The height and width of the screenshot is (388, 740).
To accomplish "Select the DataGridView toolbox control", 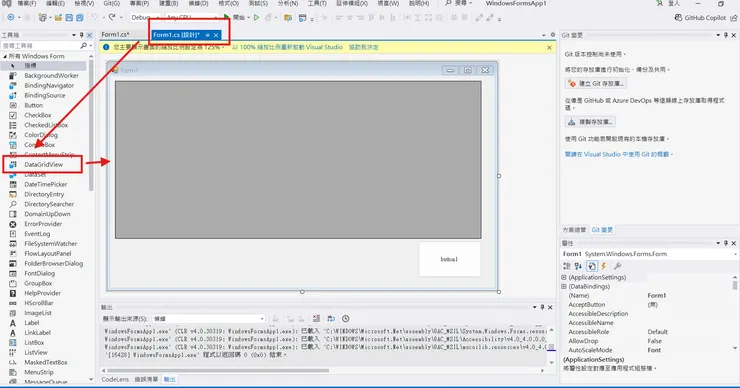I will click(43, 165).
